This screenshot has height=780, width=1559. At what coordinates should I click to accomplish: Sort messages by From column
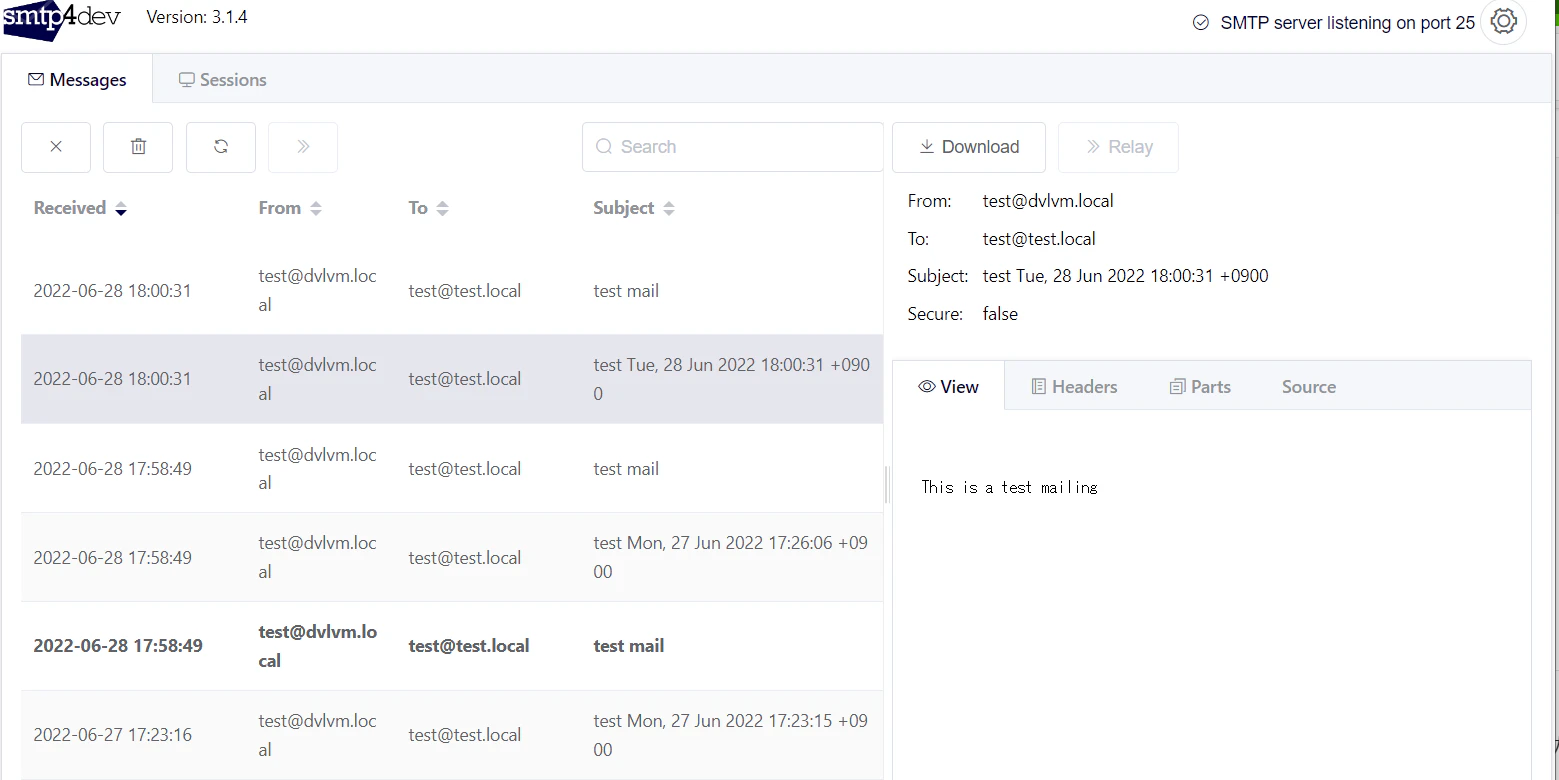[290, 208]
